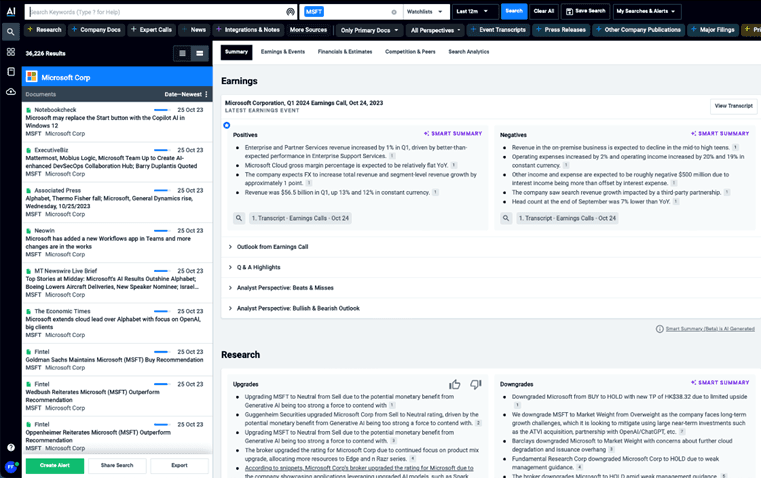Screen dimensions: 761x478
Task: Click citation after Head count 7% lower
Action: [x=676, y=201]
